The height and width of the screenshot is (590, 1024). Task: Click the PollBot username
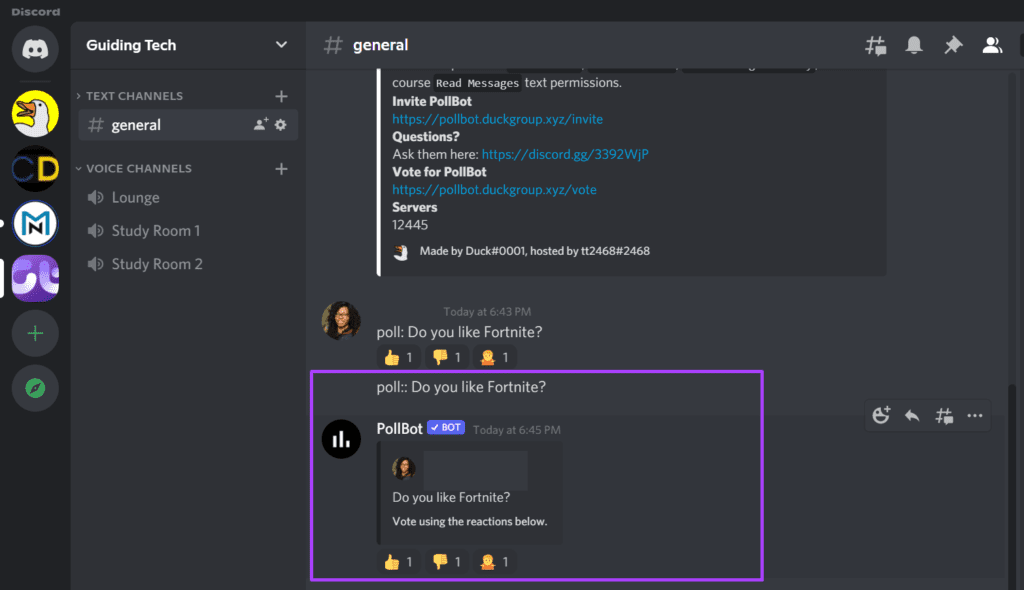coord(400,429)
